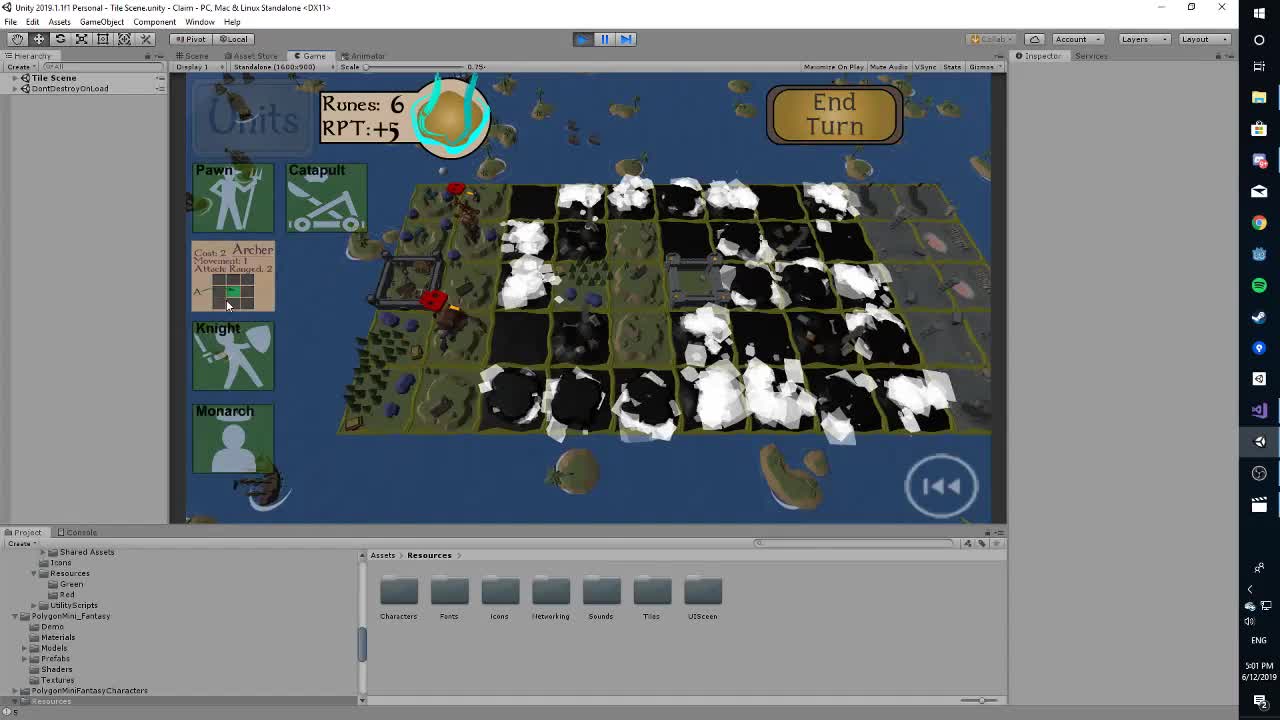
Task: Click Assets in the breadcrumb path
Action: click(382, 555)
